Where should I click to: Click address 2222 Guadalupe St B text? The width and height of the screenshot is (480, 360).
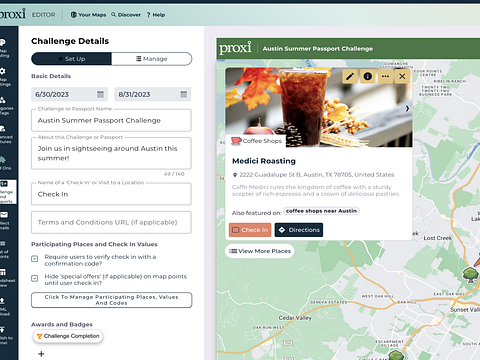tap(317, 175)
